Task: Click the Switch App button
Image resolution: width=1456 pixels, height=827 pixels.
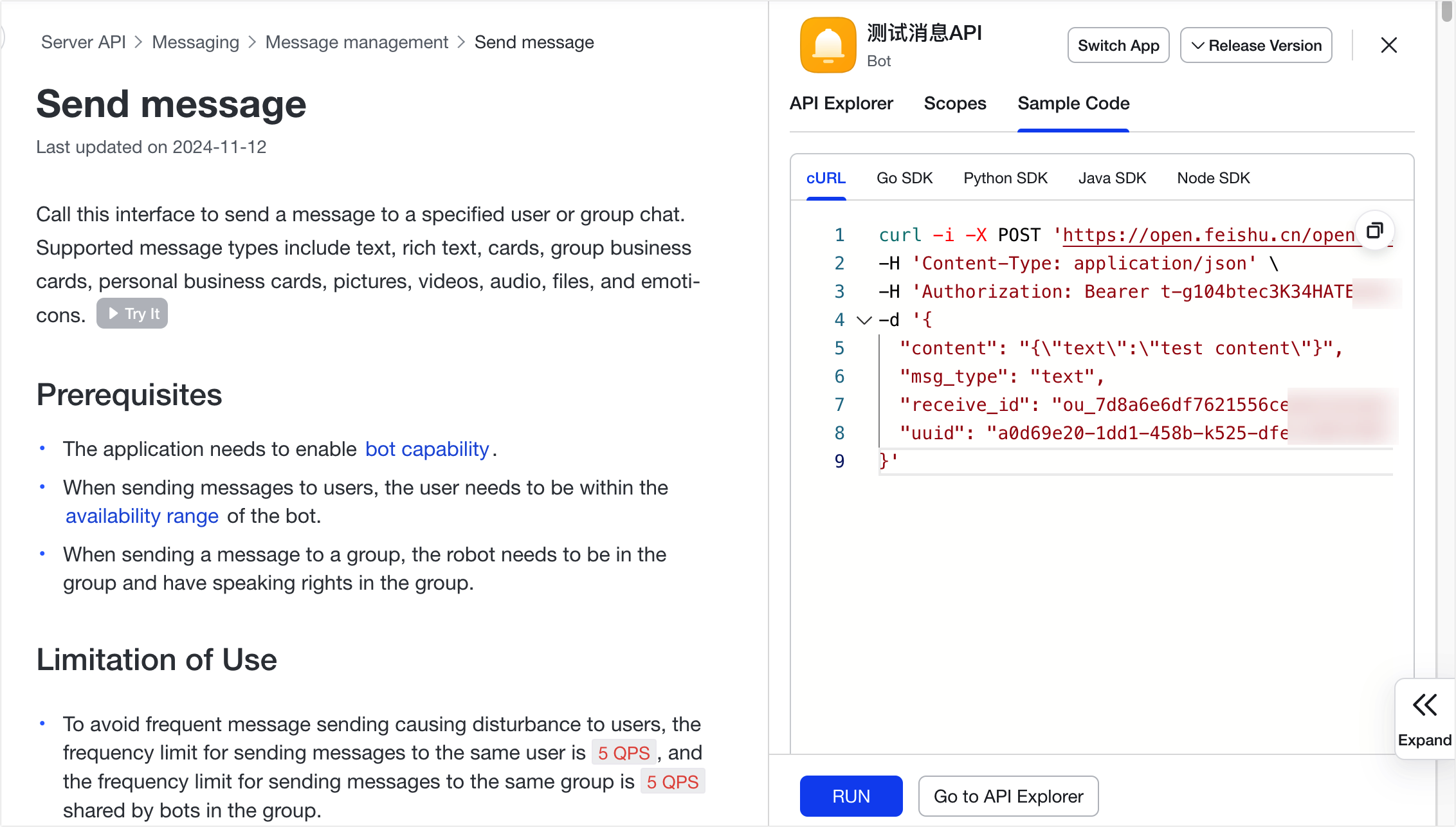Action: (x=1118, y=45)
